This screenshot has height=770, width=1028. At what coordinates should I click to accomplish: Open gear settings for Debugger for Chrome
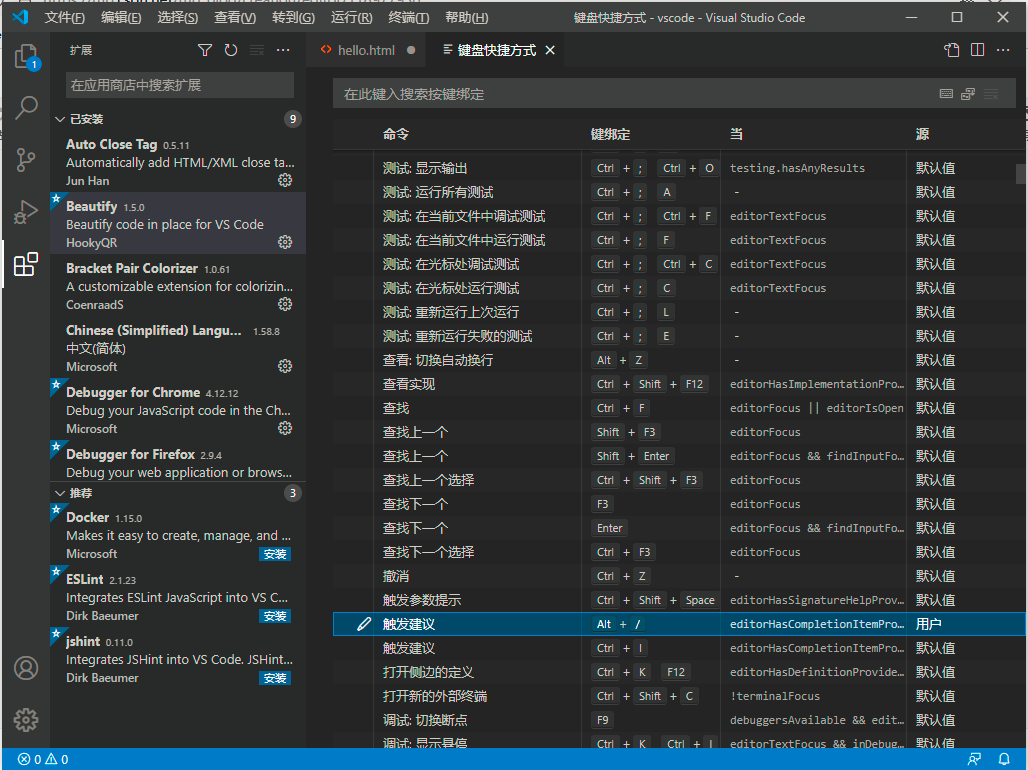tap(285, 428)
